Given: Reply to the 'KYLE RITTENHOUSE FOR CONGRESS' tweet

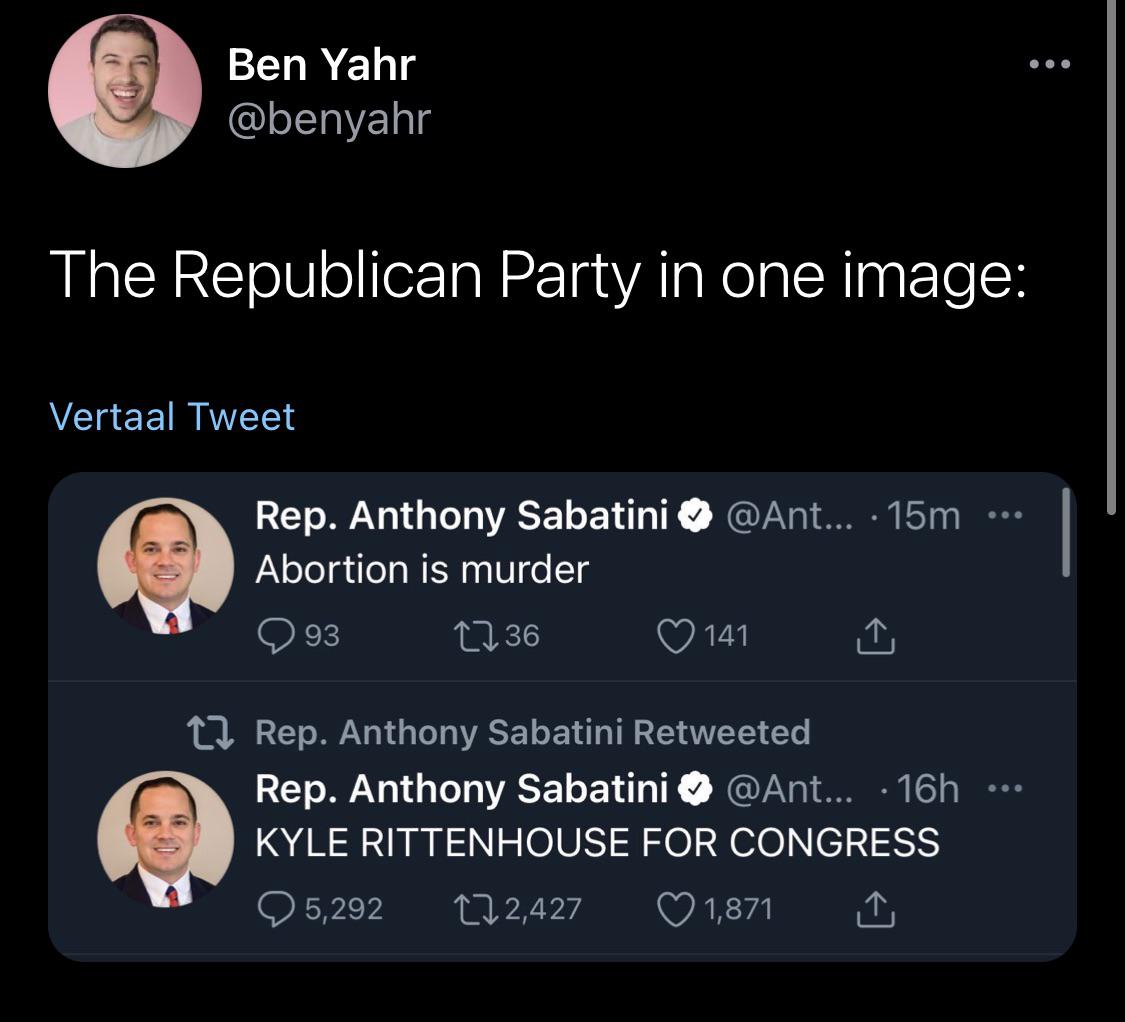Looking at the screenshot, I should 272,908.
